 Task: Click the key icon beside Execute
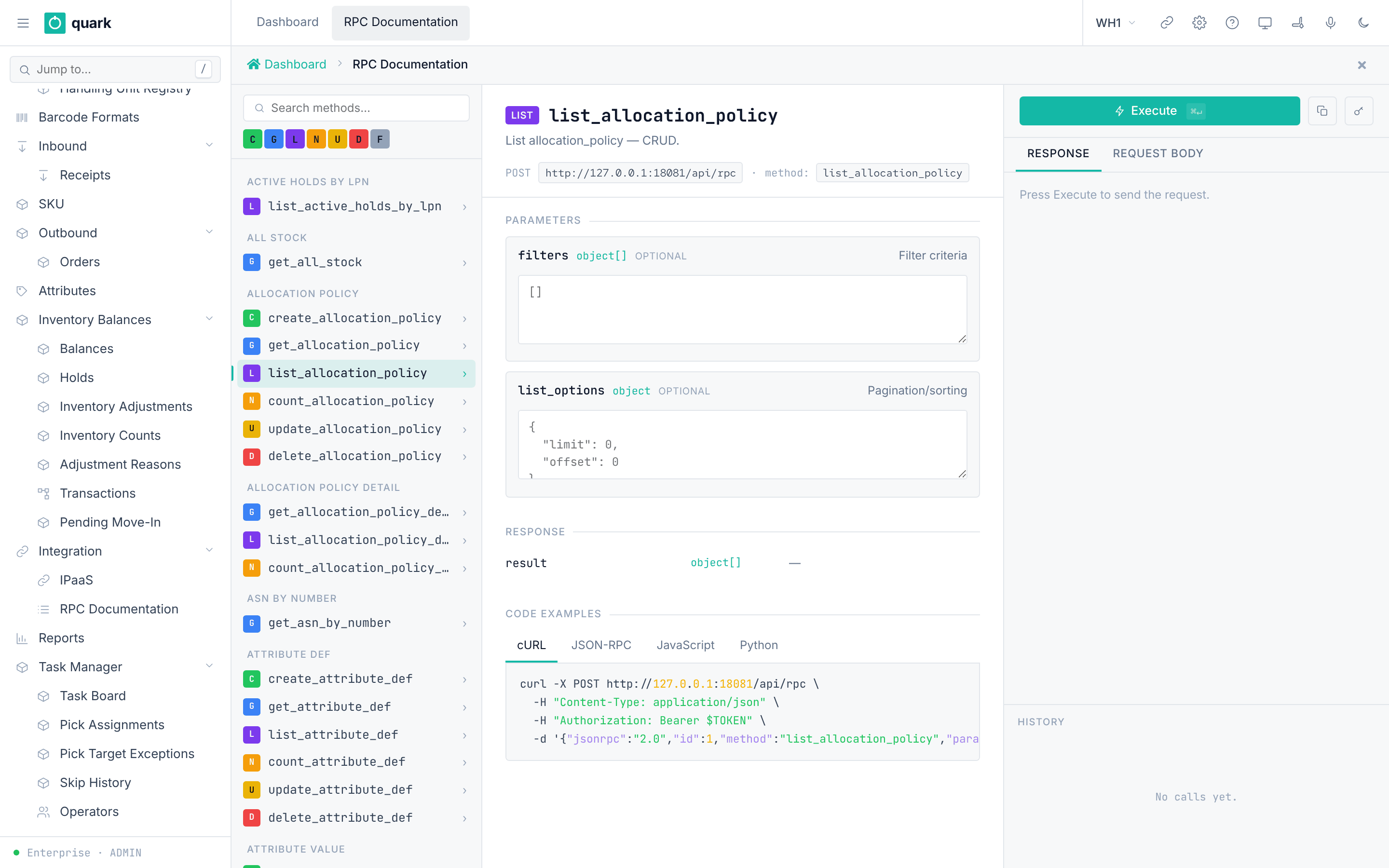click(x=1359, y=111)
